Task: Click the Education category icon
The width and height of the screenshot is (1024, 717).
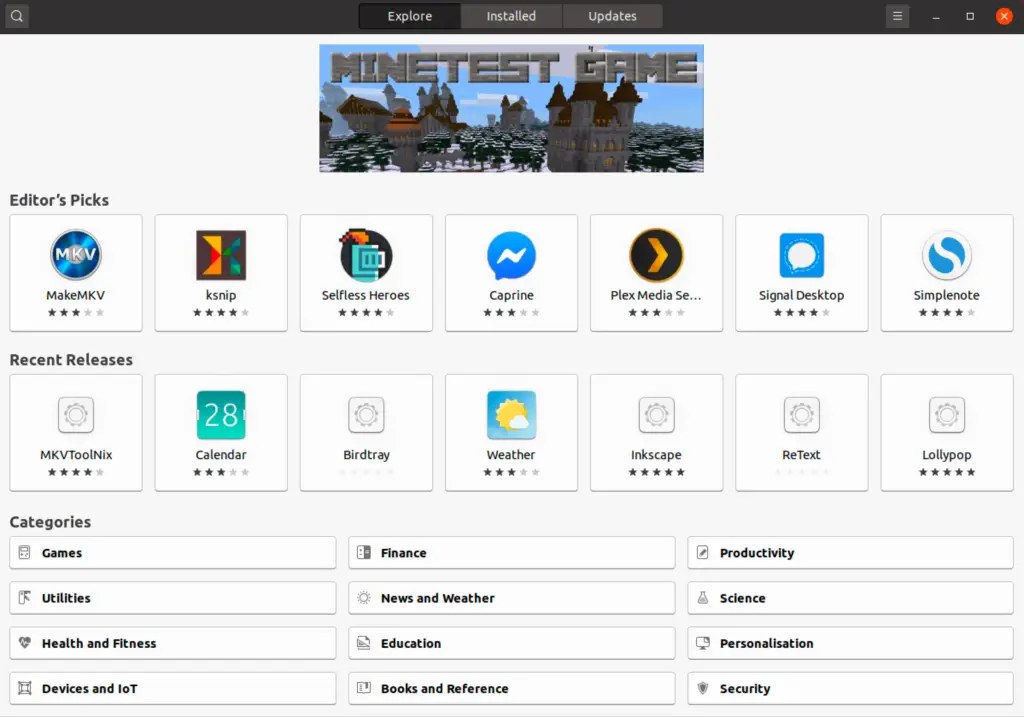Action: pyautogui.click(x=364, y=643)
